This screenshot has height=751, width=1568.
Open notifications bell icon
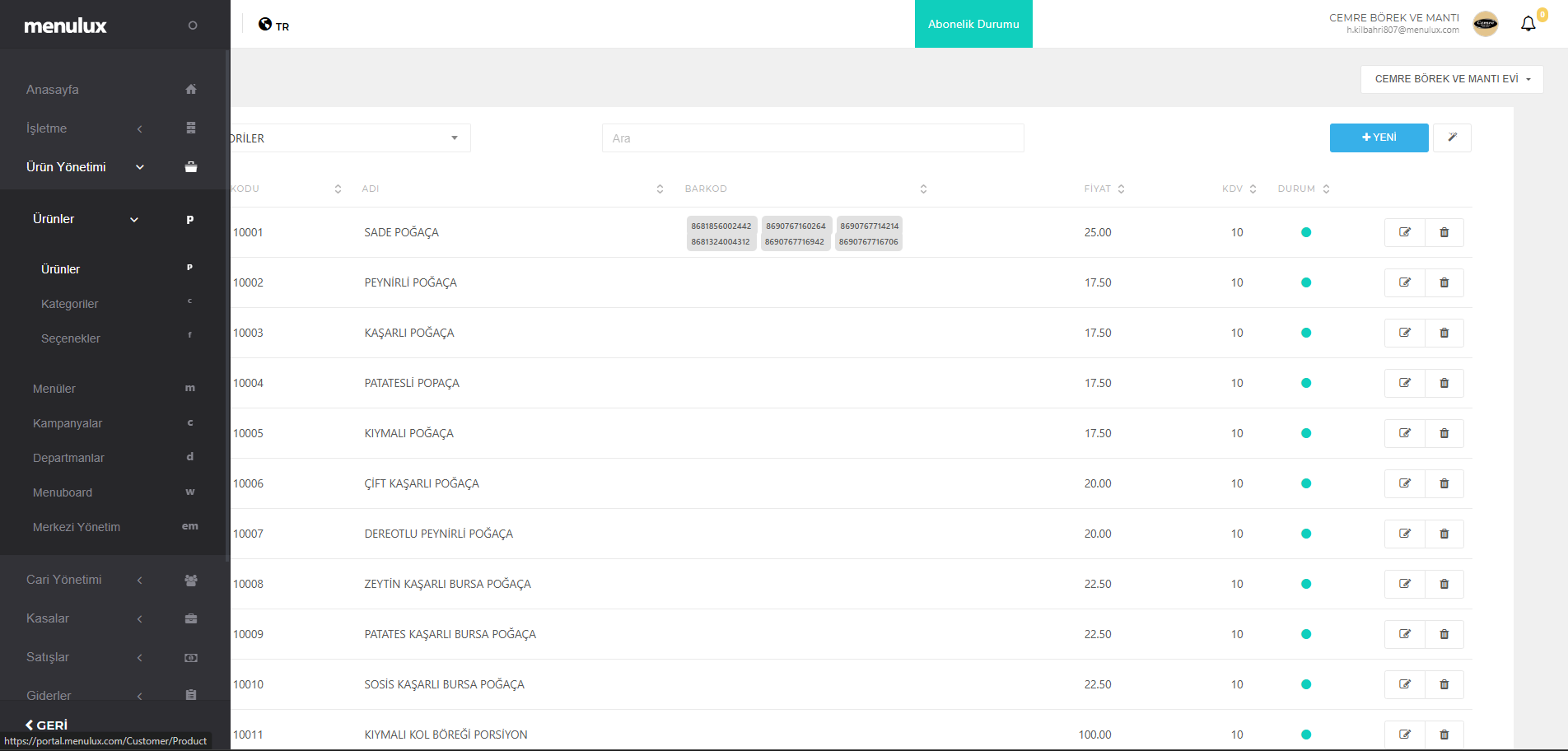1528,24
